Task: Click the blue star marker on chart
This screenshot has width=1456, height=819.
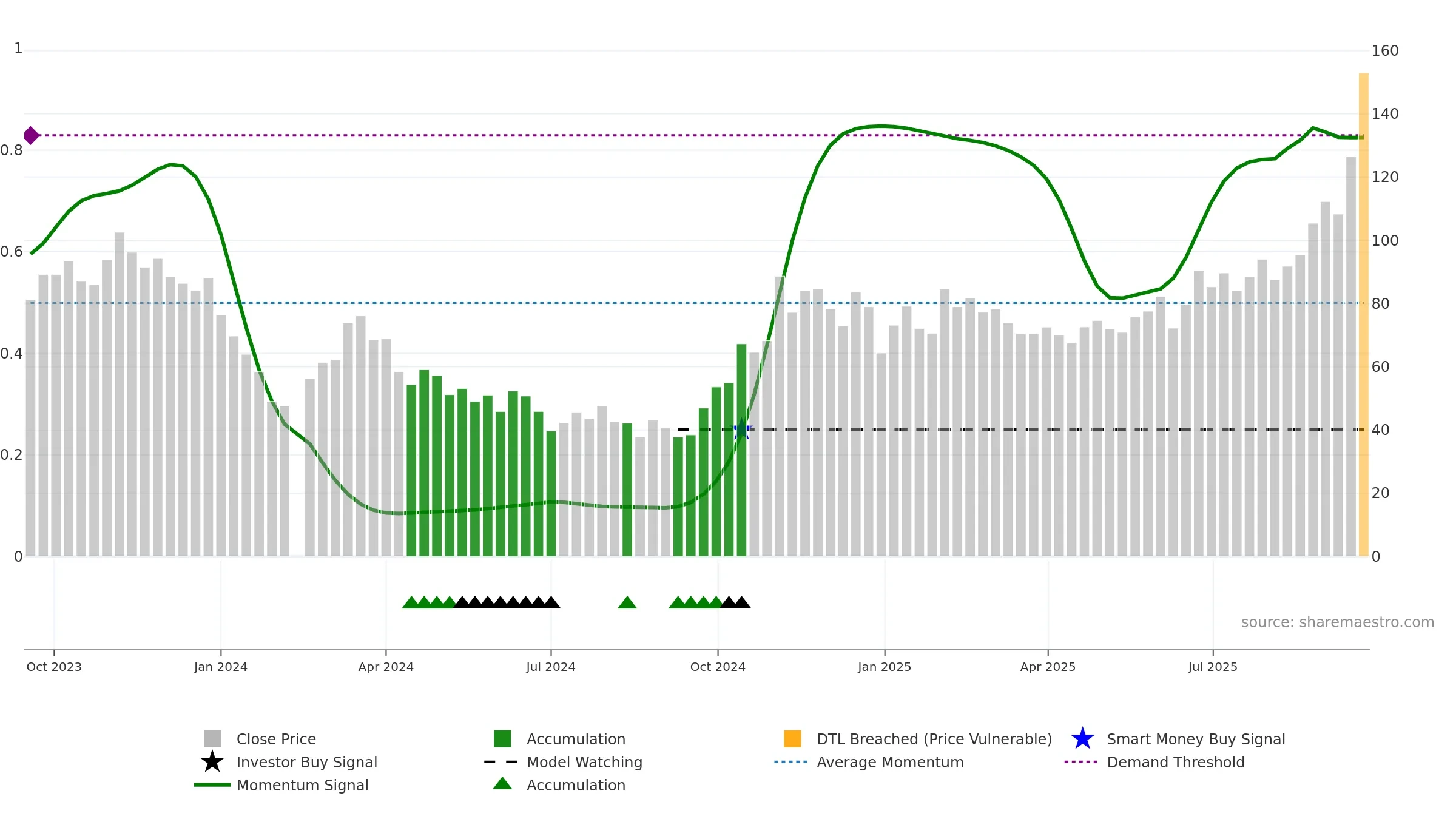Action: pos(741,430)
